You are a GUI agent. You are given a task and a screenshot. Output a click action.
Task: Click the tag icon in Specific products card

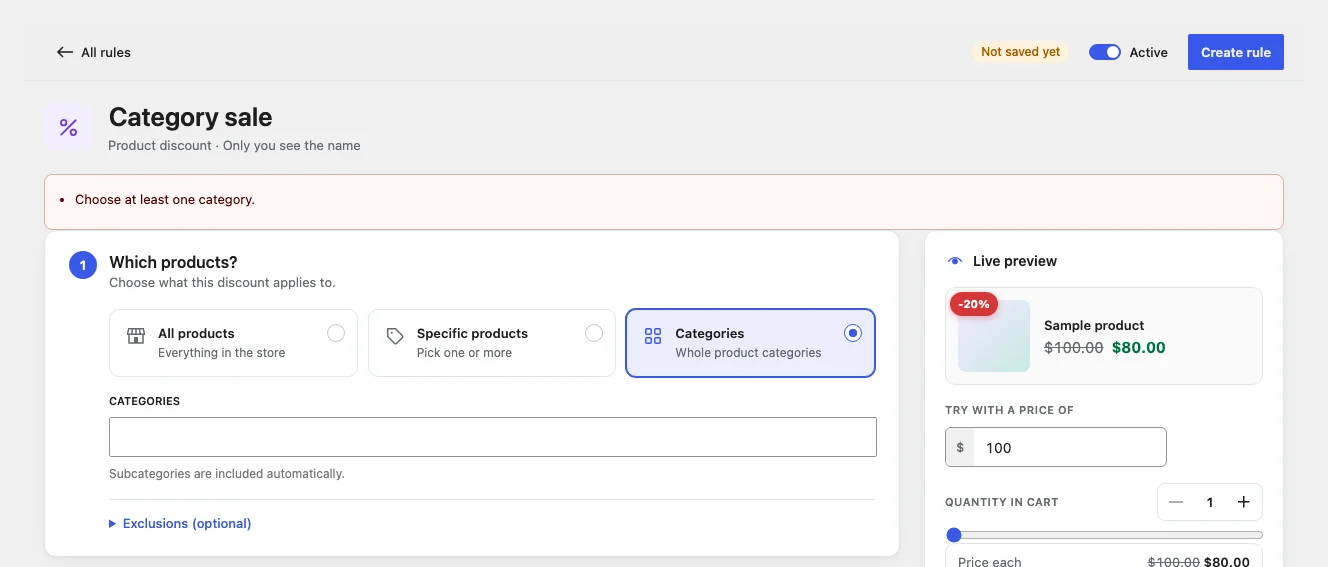(395, 336)
